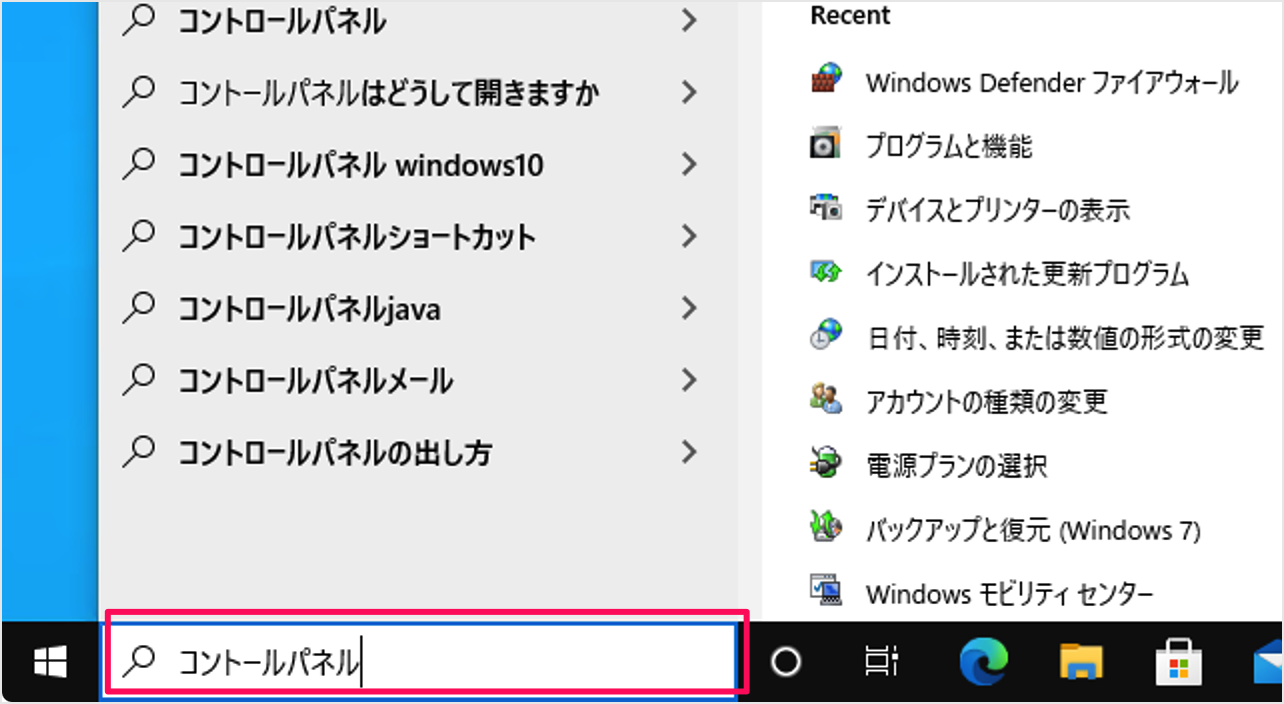Viewport: 1284px width, 704px height.
Task: Open アカウントの種類の変更 recent item
Action: tap(987, 402)
